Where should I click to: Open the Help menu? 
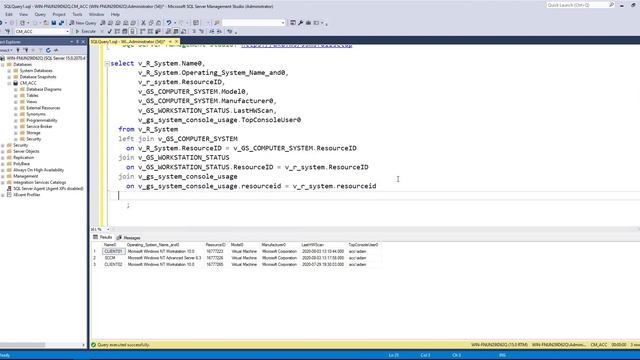tap(115, 14)
